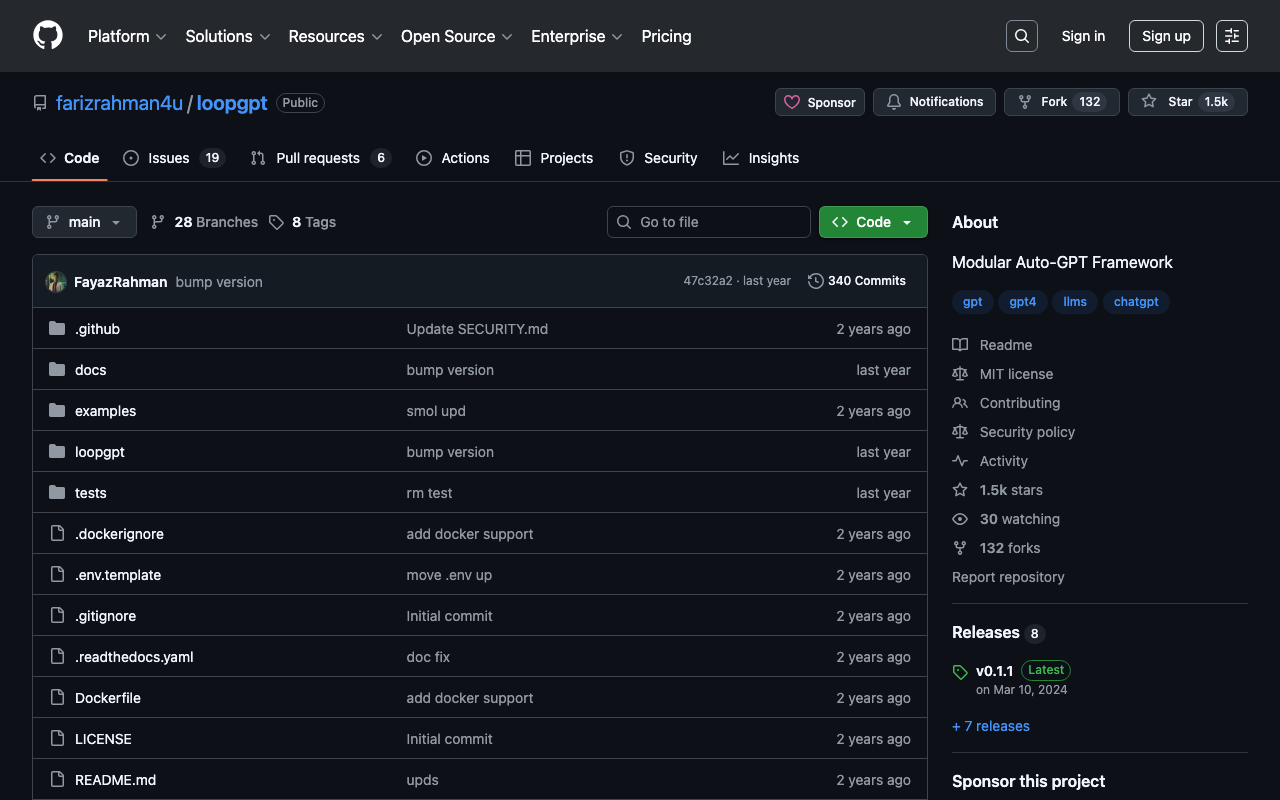Click the GitHub logo icon
The image size is (1280, 800).
(x=48, y=36)
